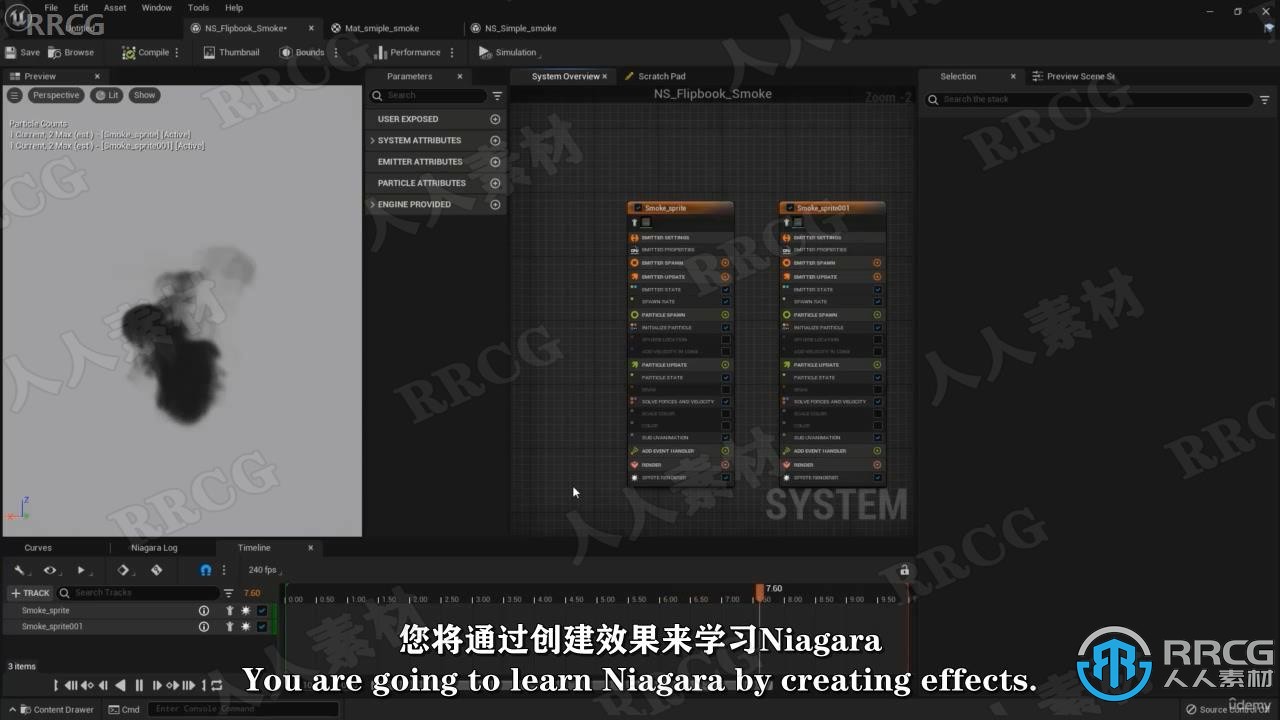
Task: Open the Perspective viewport mode dropdown
Action: (x=55, y=95)
